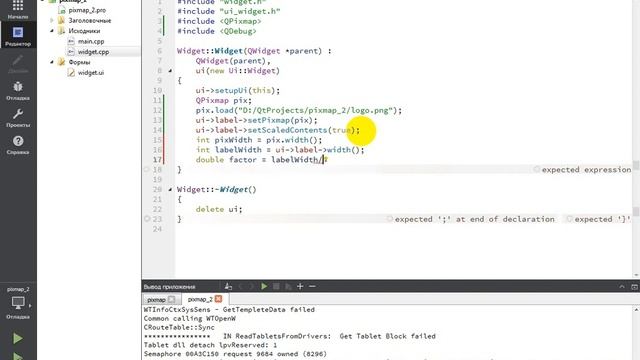
Task: Maximize the output pane icon
Action: 634,287
